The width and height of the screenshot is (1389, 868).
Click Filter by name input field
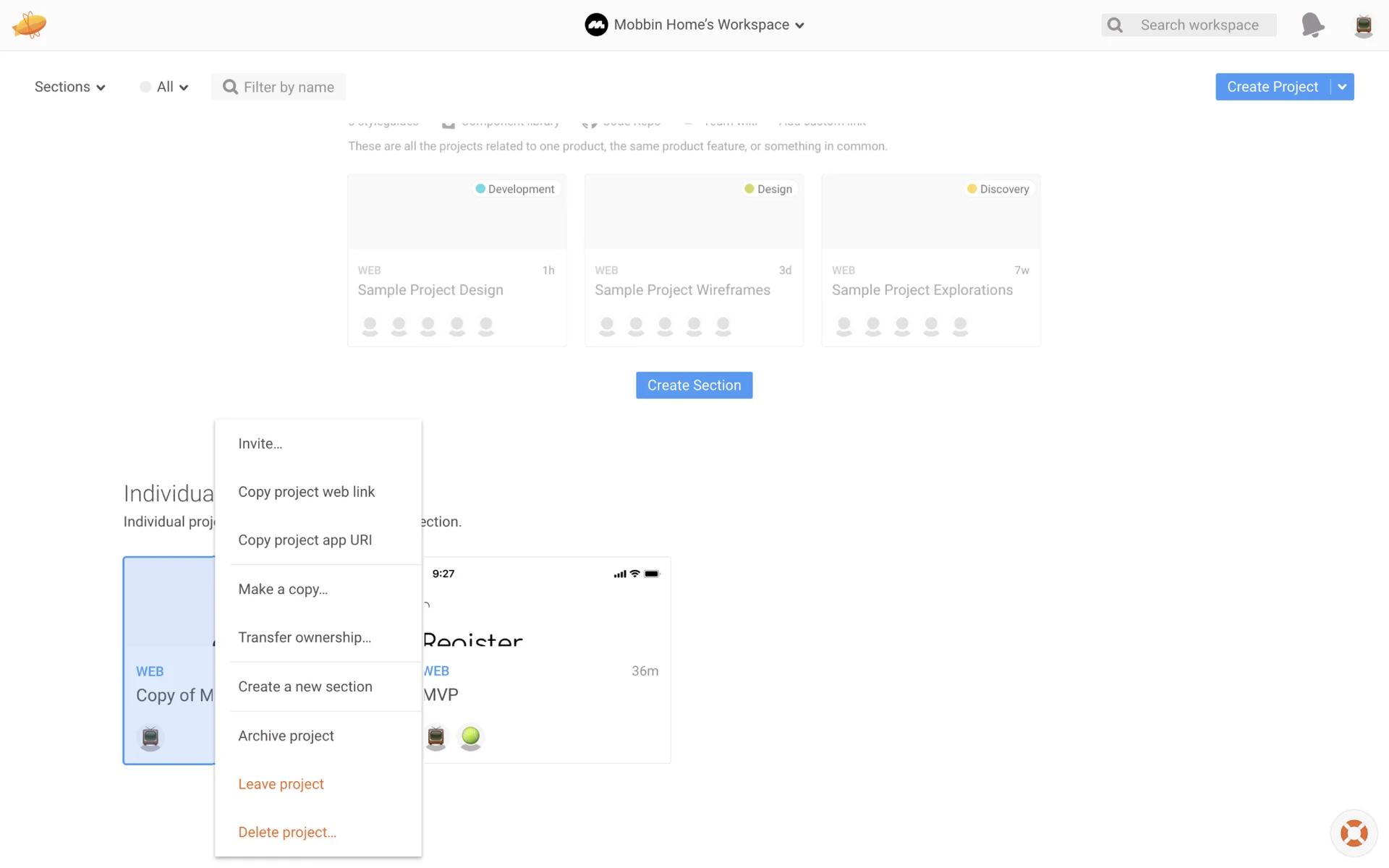point(288,87)
